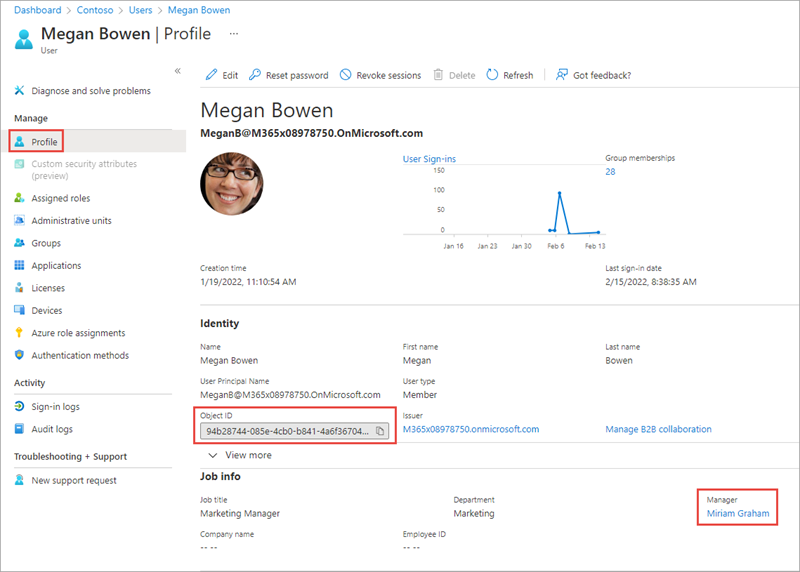This screenshot has width=800, height=572.
Task: Click the Refresh circular arrow icon
Action: click(x=492, y=75)
